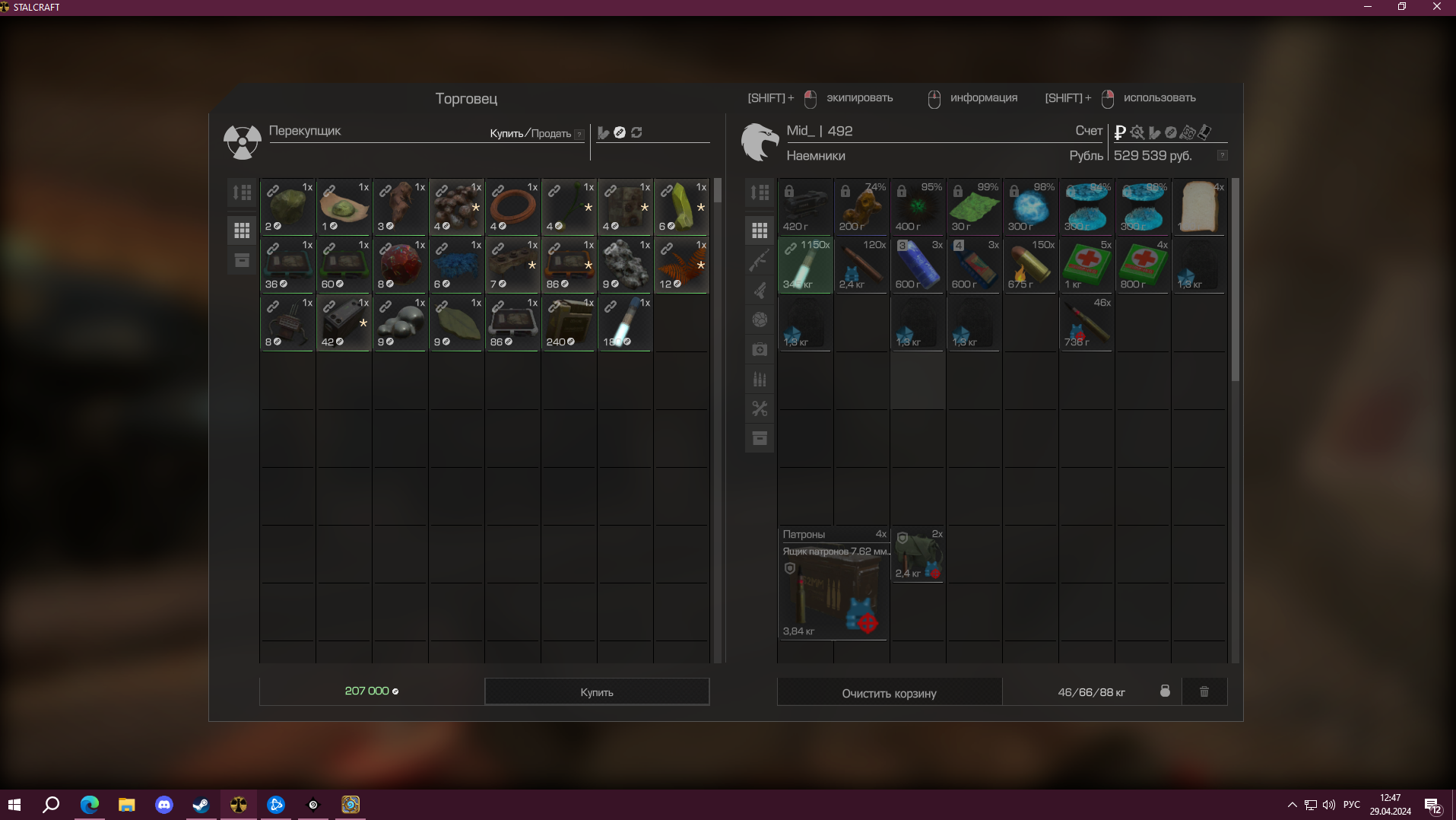Select the green cloth artifact at 99%
The height and width of the screenshot is (820, 1456).
point(974,207)
